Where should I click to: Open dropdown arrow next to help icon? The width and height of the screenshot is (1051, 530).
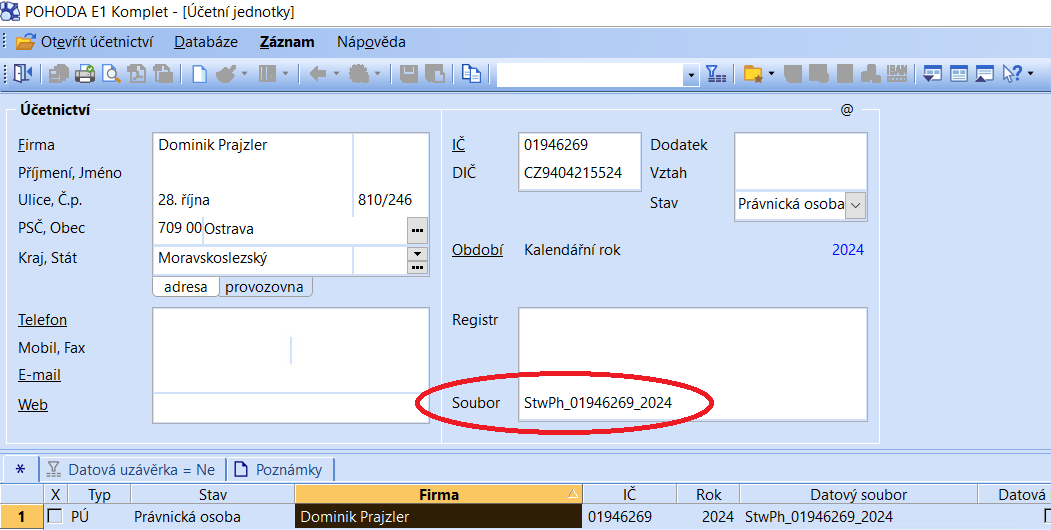pos(1030,74)
